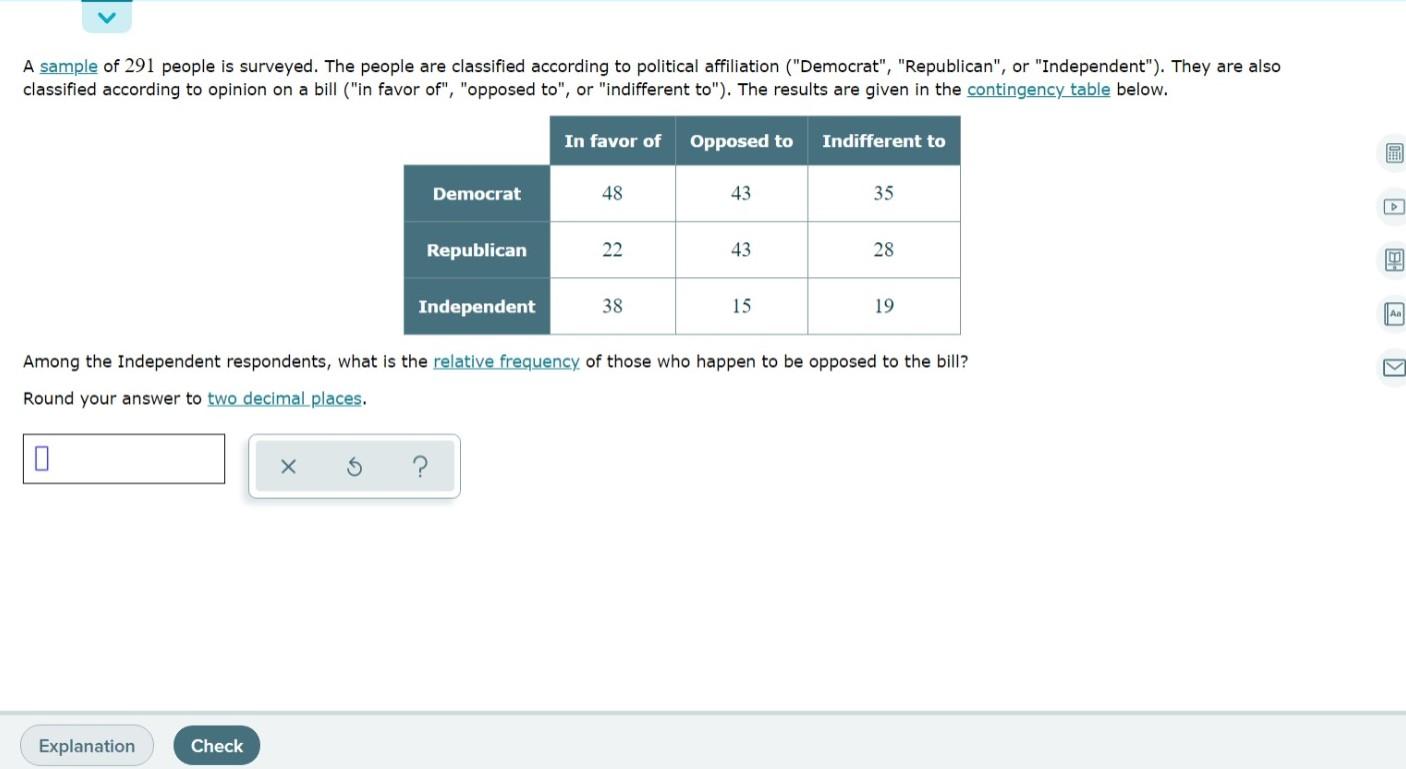Screen dimensions: 1406x769
Task: Open the e-book textbook resource
Action: (x=1394, y=259)
